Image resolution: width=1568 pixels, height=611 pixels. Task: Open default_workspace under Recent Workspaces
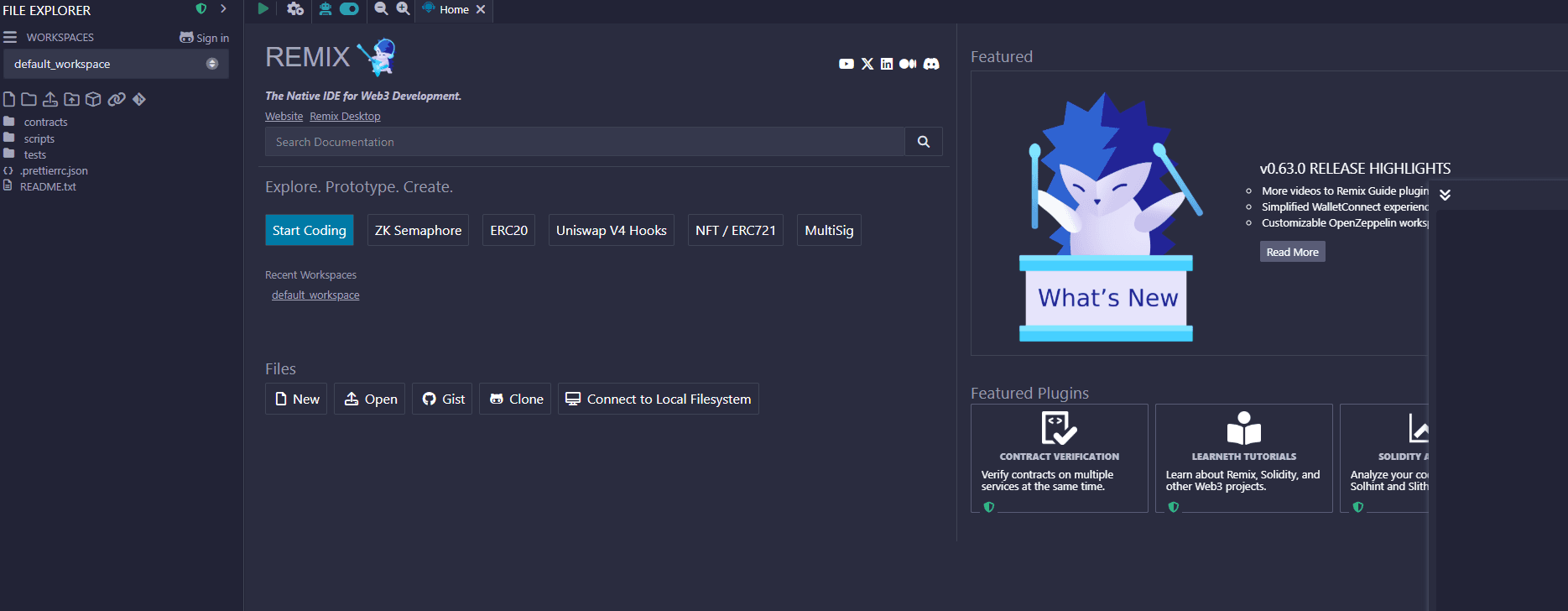315,295
